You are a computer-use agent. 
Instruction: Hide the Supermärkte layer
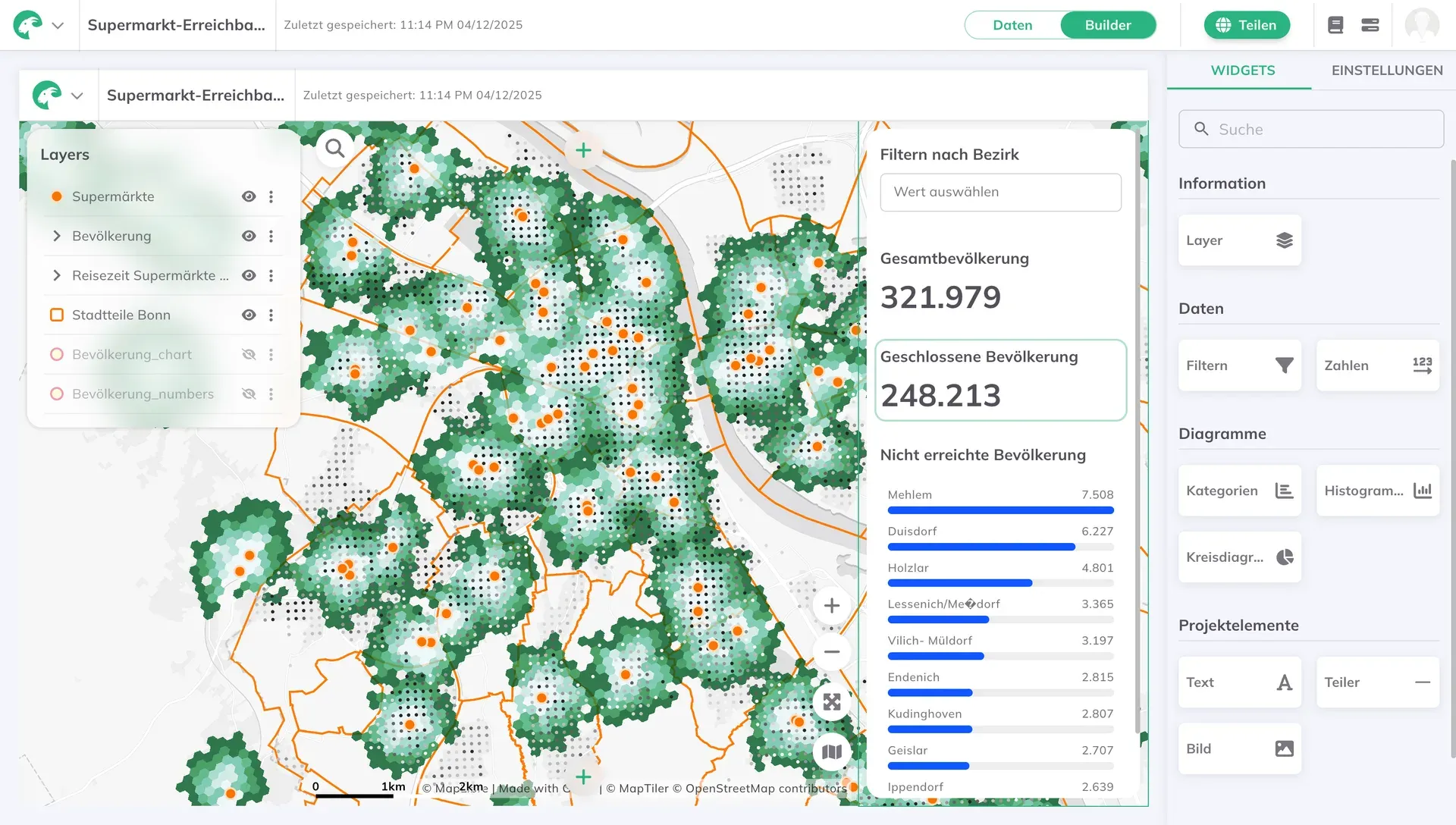[x=249, y=196]
